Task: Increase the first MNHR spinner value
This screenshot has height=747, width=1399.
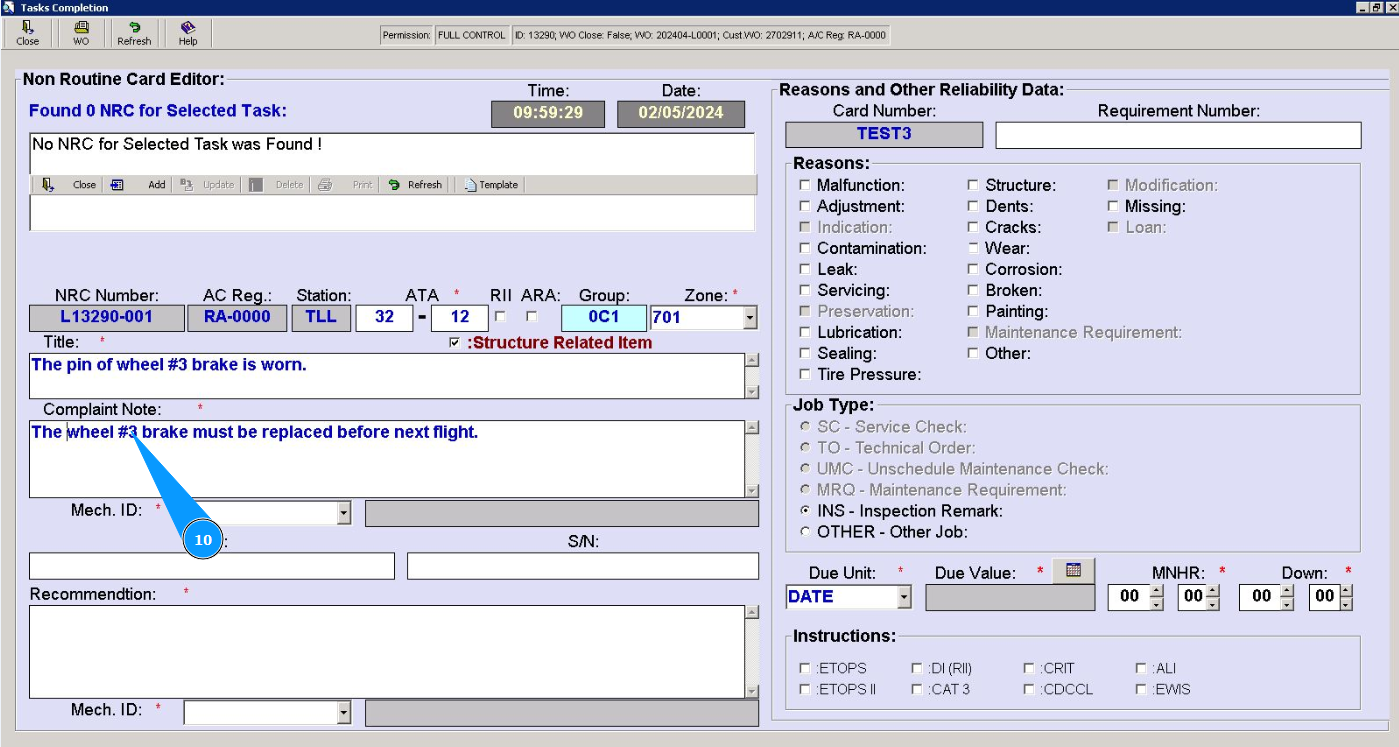Action: [x=1157, y=591]
